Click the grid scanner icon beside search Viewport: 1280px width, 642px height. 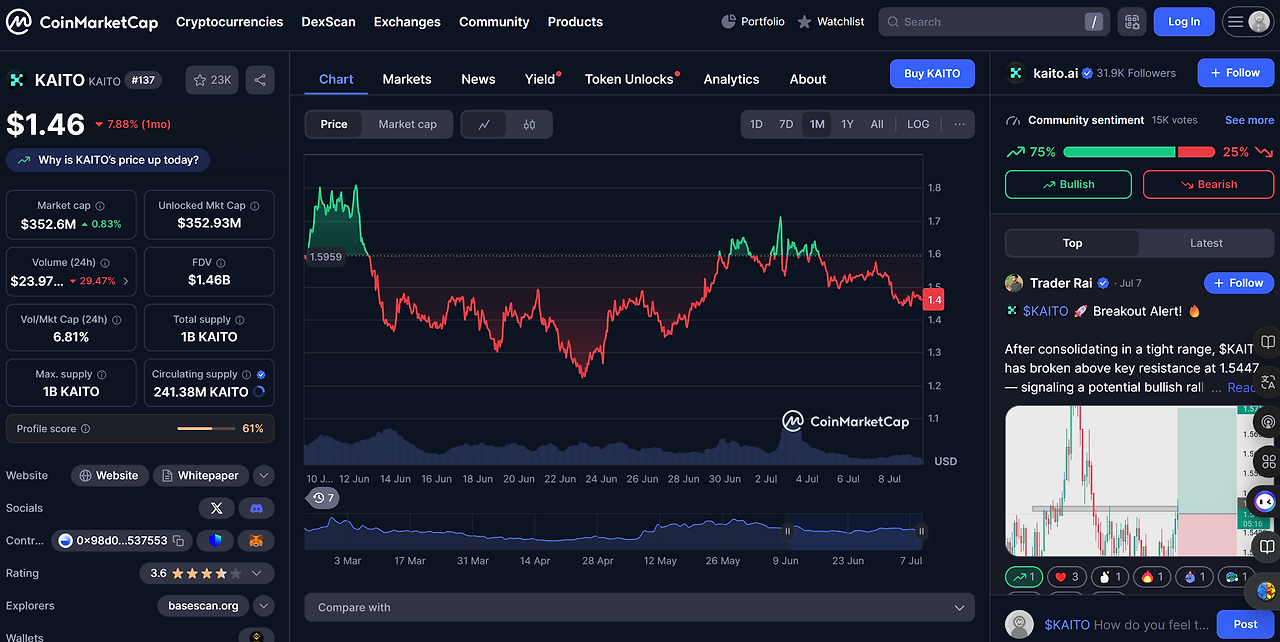[1132, 21]
